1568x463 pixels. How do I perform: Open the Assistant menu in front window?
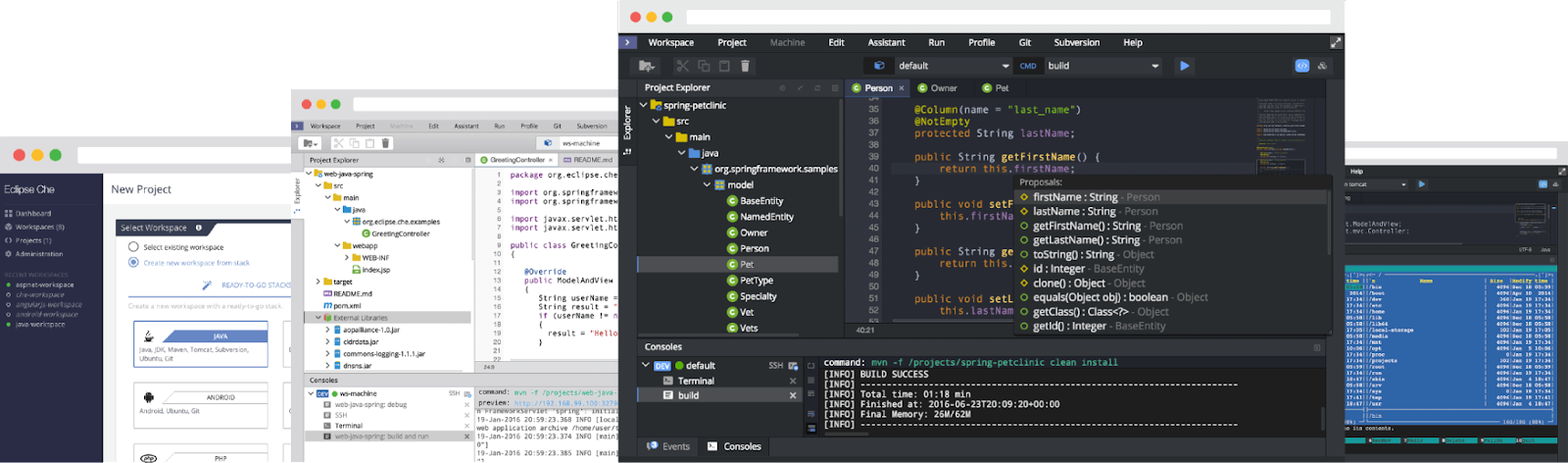(x=886, y=42)
